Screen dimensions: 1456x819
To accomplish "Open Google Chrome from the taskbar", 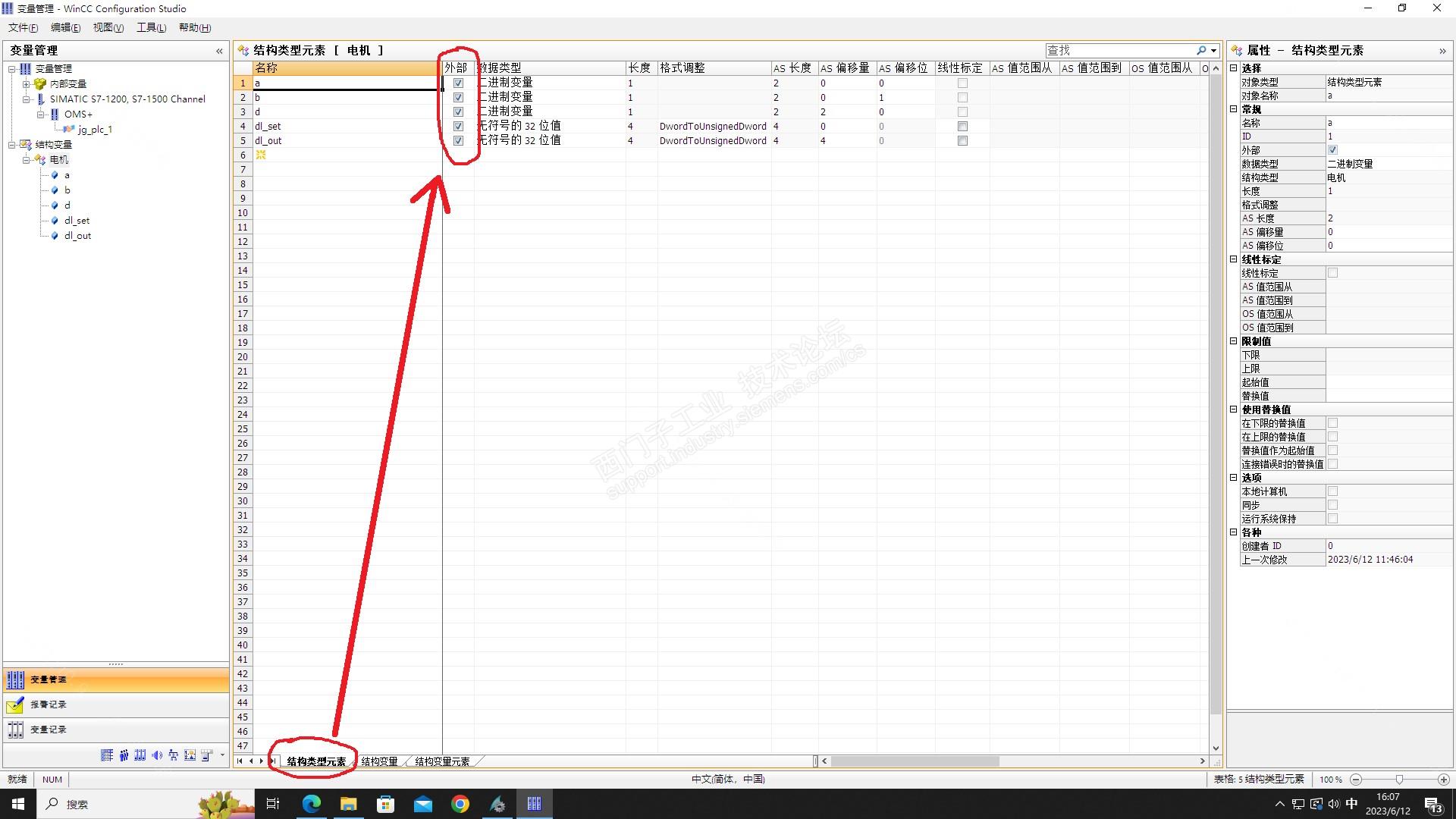I will point(460,804).
